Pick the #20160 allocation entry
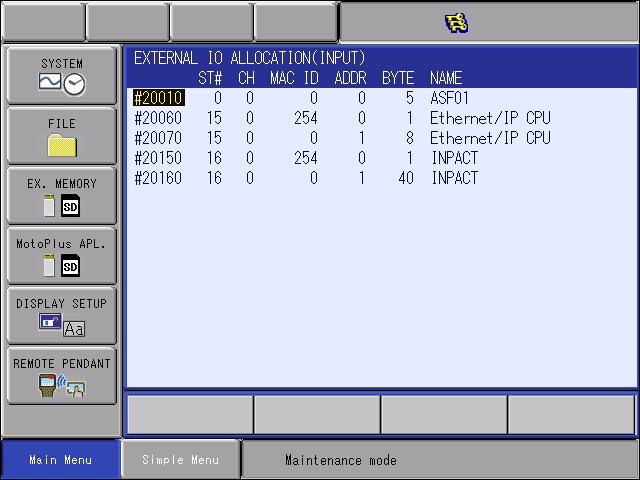 [158, 178]
